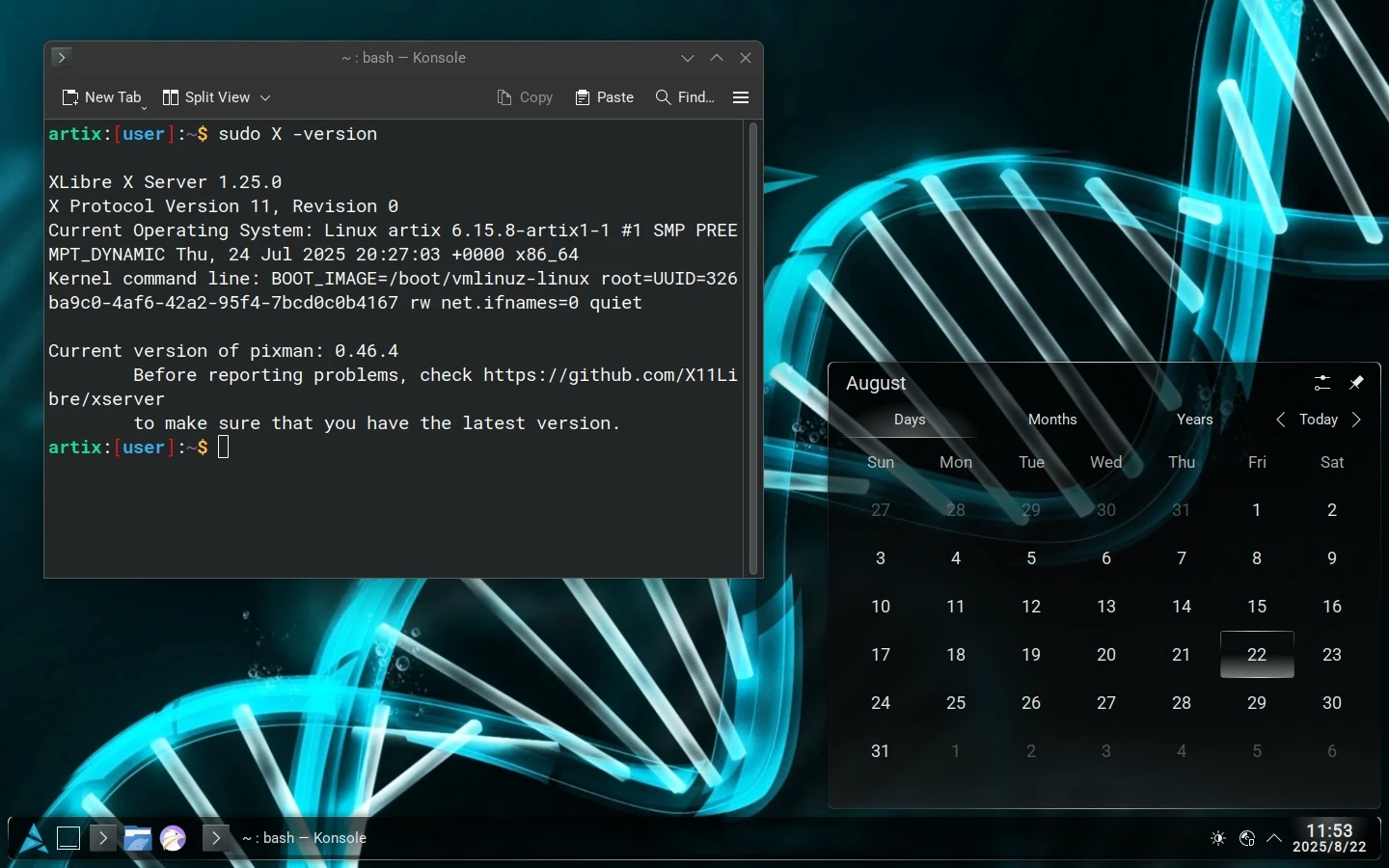The width and height of the screenshot is (1389, 868).
Task: Click the Konsole terminal scrollbar
Action: (753, 347)
